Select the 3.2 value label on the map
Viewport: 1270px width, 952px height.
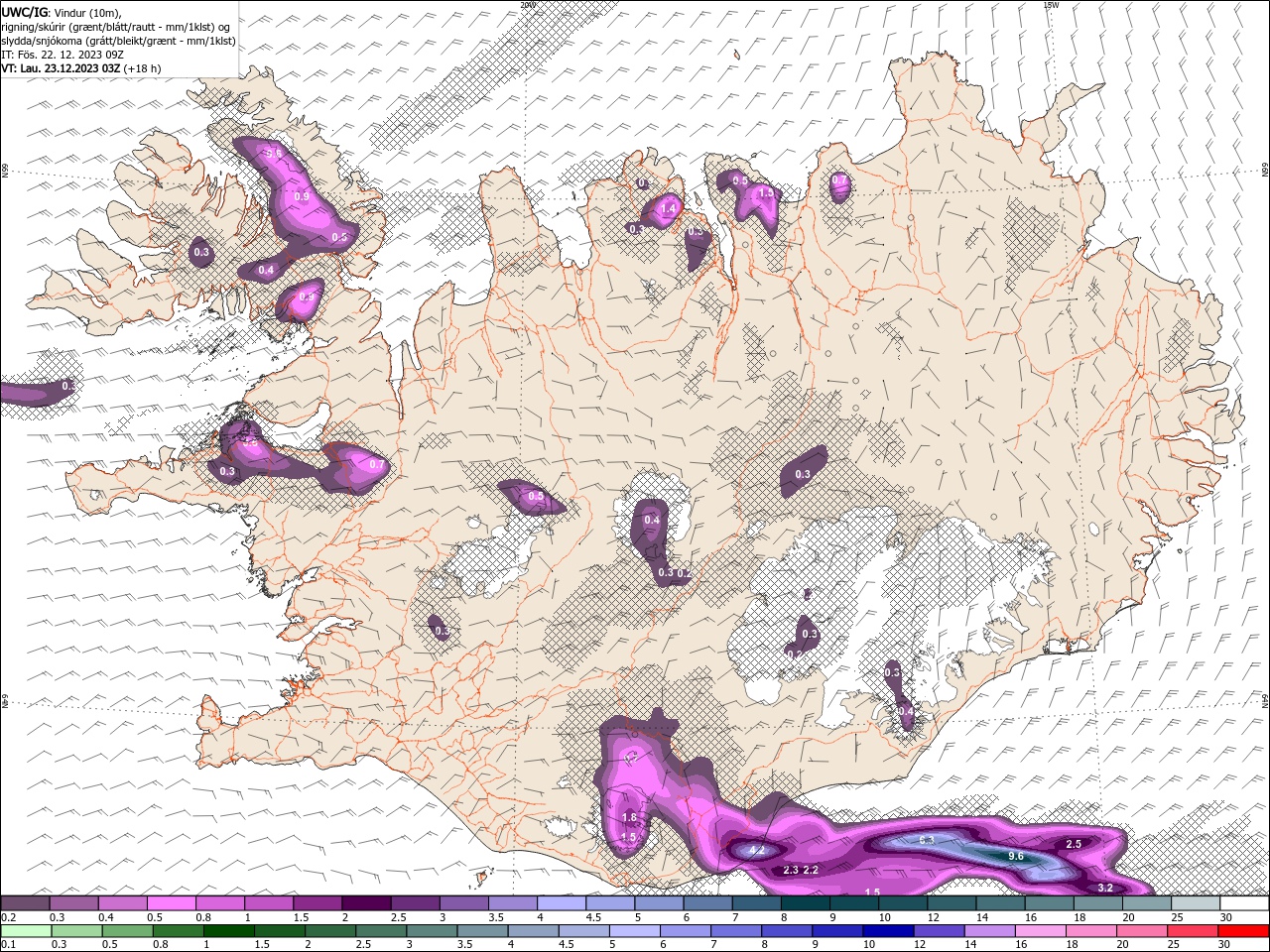(x=1106, y=888)
